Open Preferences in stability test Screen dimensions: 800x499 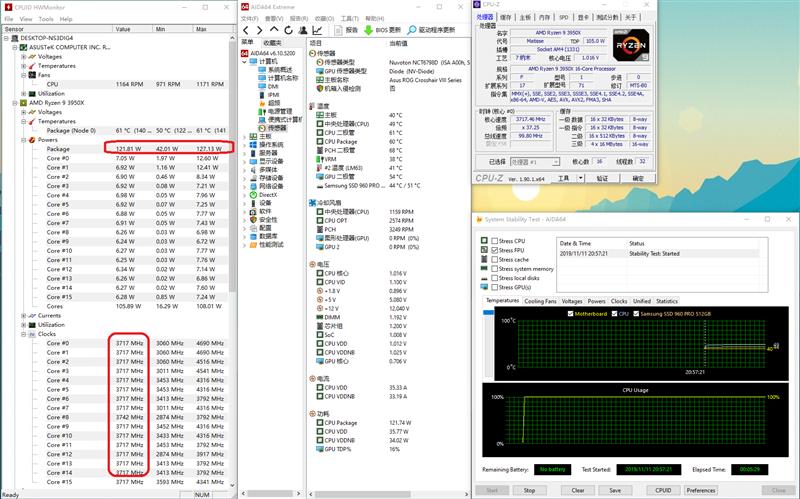701,490
